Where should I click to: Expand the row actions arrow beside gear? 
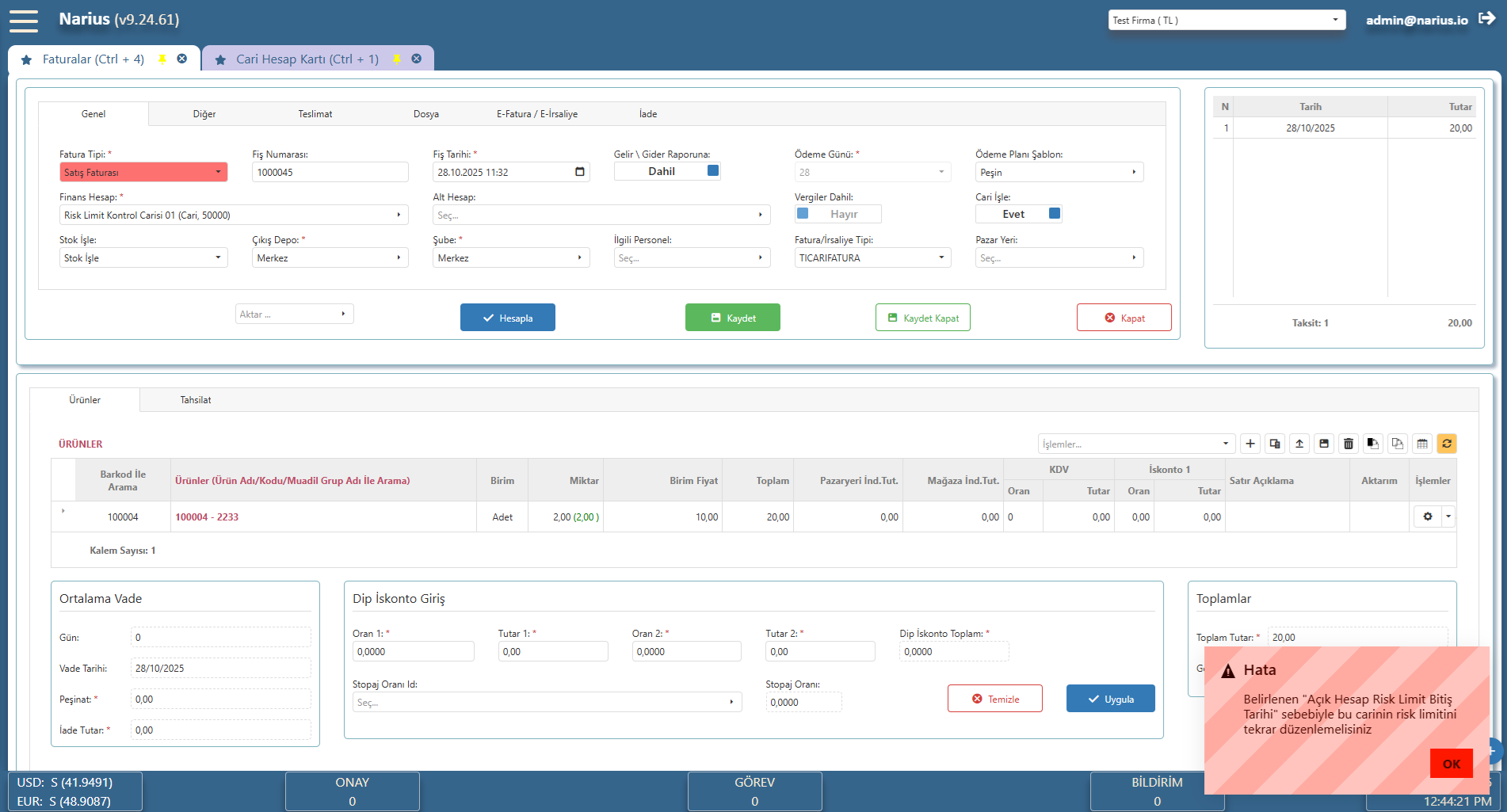pos(1448,517)
